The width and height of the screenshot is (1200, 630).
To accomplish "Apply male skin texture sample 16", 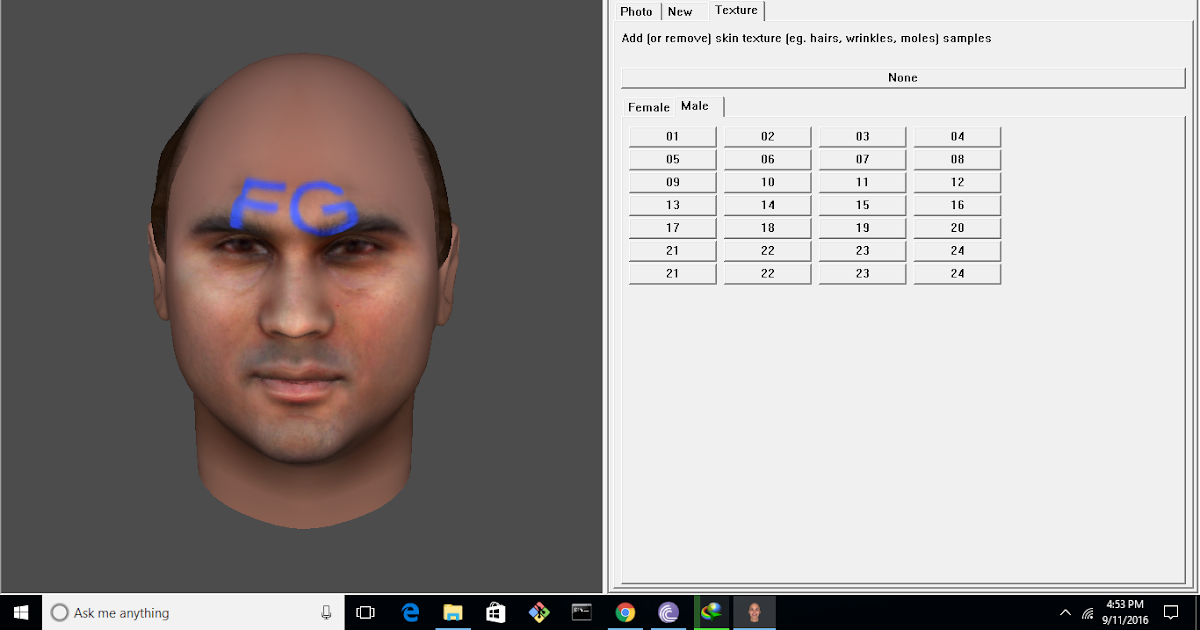I will tap(957, 204).
